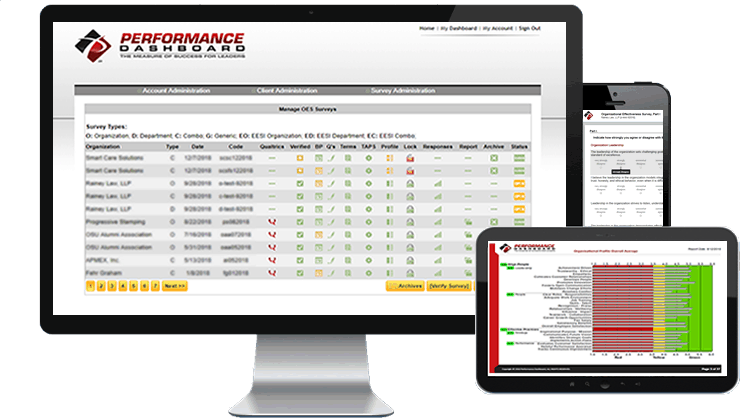Click the Verify Survey button
The height and width of the screenshot is (418, 740).
[449, 286]
